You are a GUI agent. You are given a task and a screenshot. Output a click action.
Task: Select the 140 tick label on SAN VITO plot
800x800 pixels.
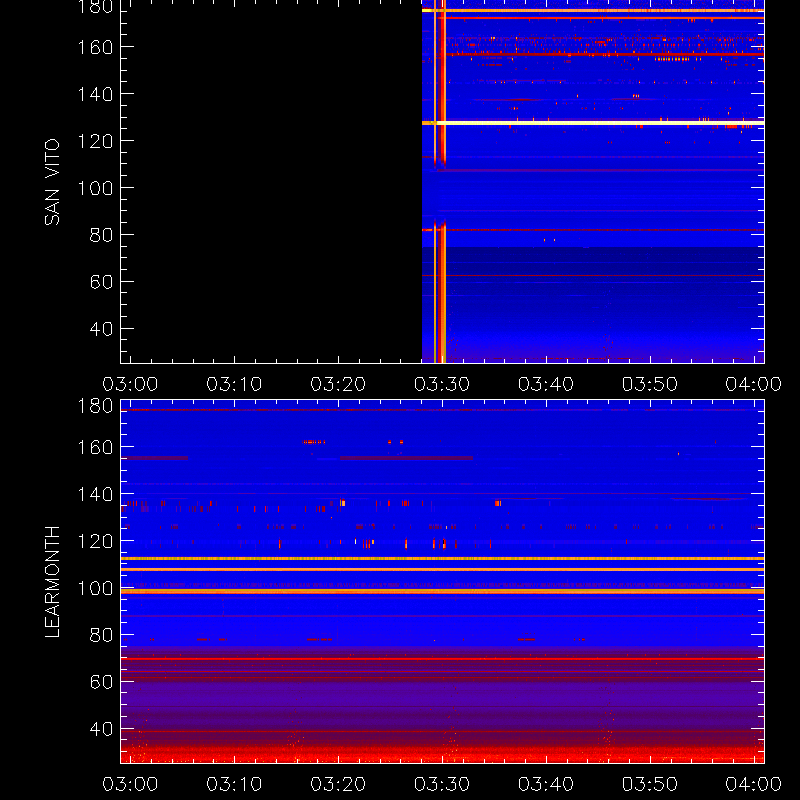(95, 94)
